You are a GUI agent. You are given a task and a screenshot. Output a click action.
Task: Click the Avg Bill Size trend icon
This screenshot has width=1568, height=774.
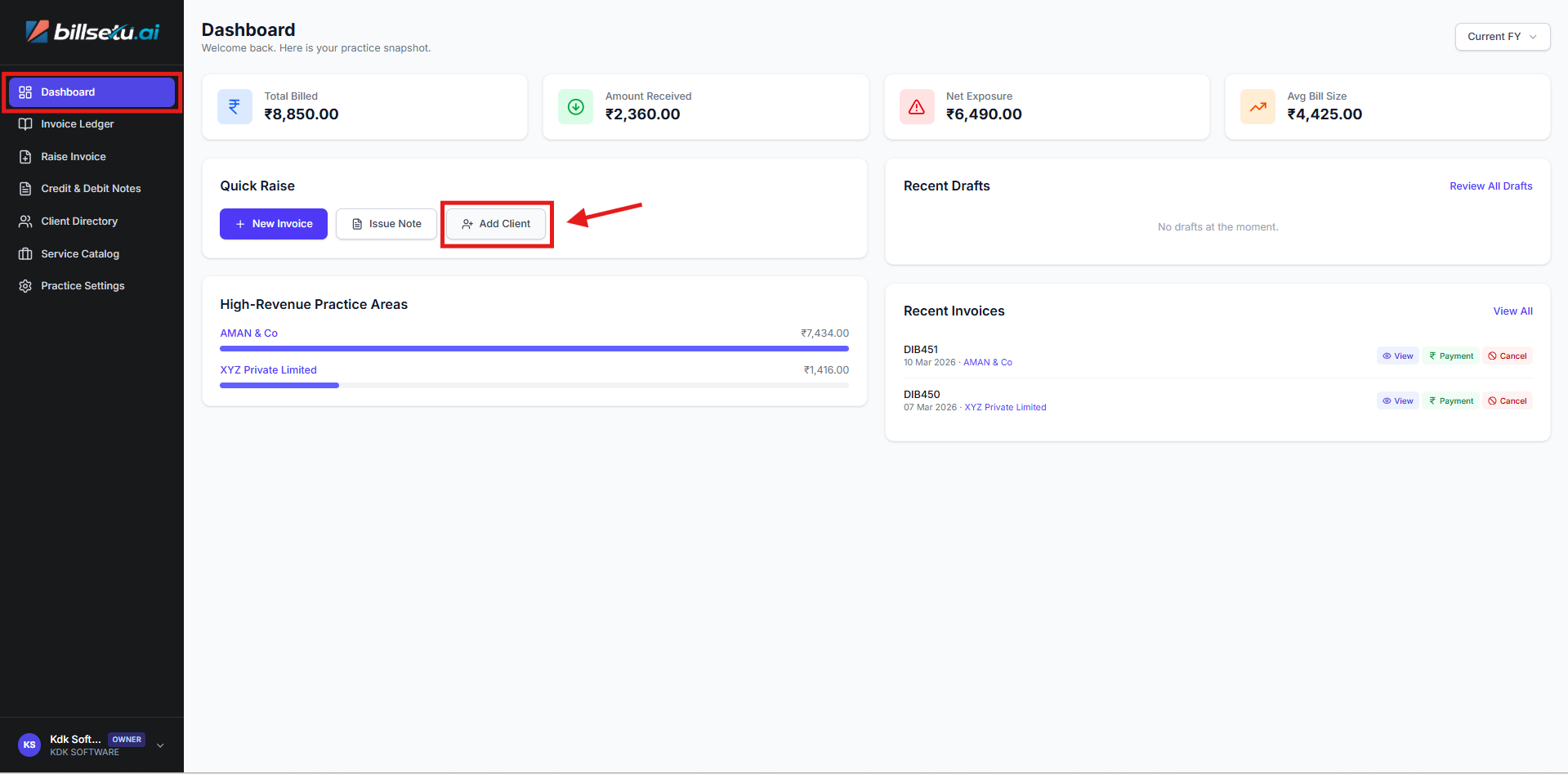1258,107
